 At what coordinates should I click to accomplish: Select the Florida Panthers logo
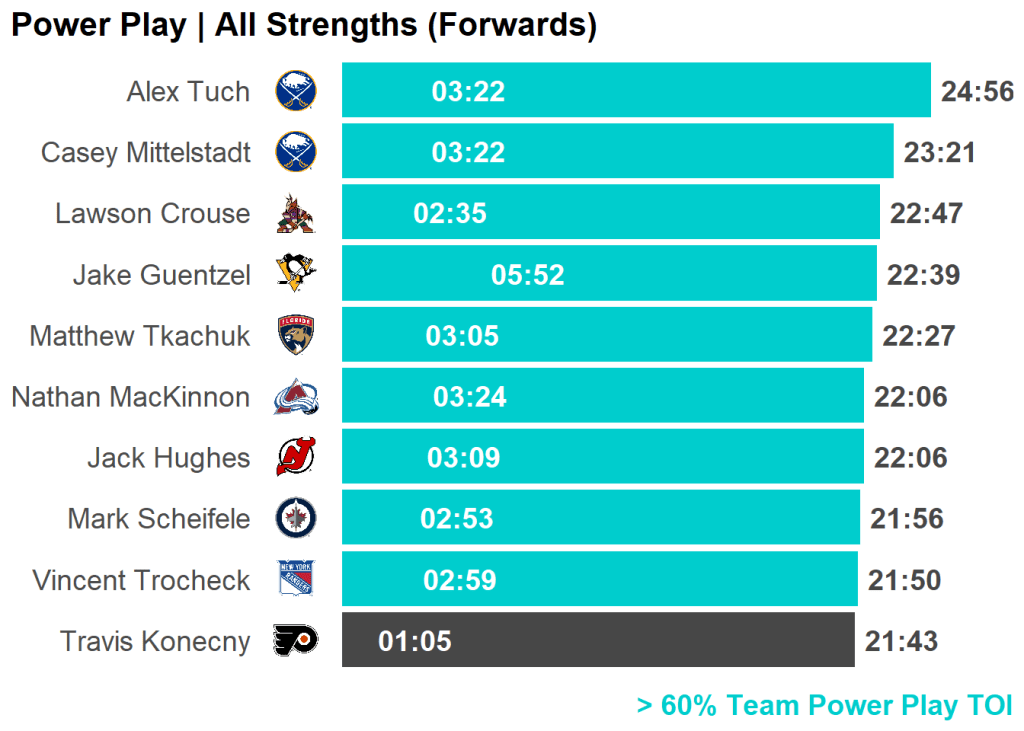tap(296, 335)
